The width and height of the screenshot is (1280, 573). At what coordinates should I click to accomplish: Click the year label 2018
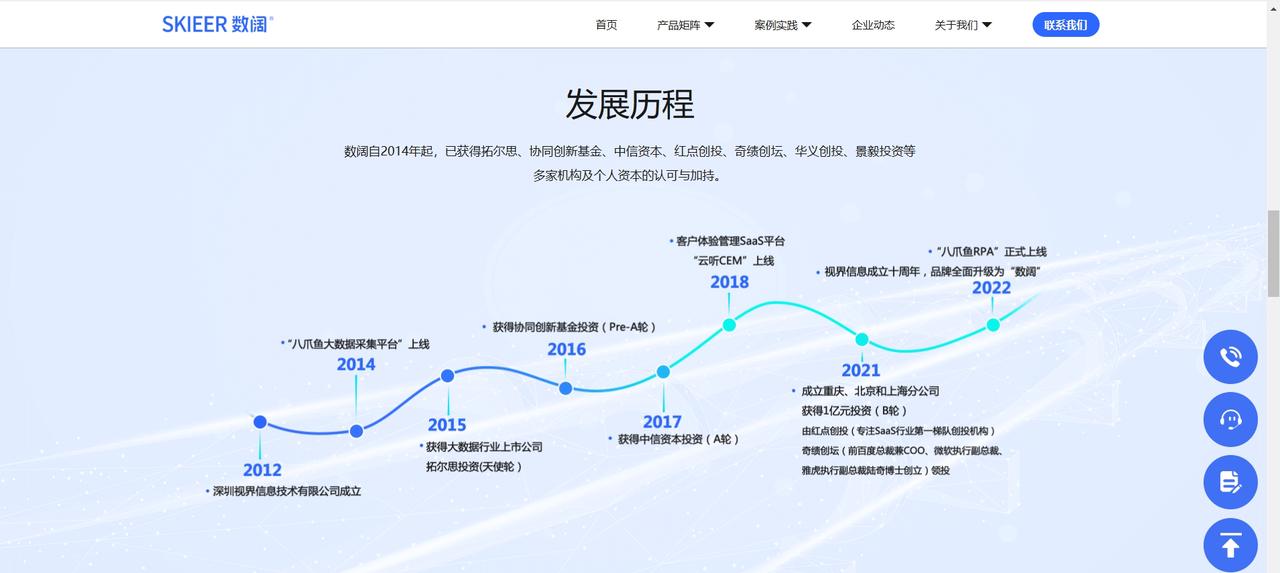(729, 282)
